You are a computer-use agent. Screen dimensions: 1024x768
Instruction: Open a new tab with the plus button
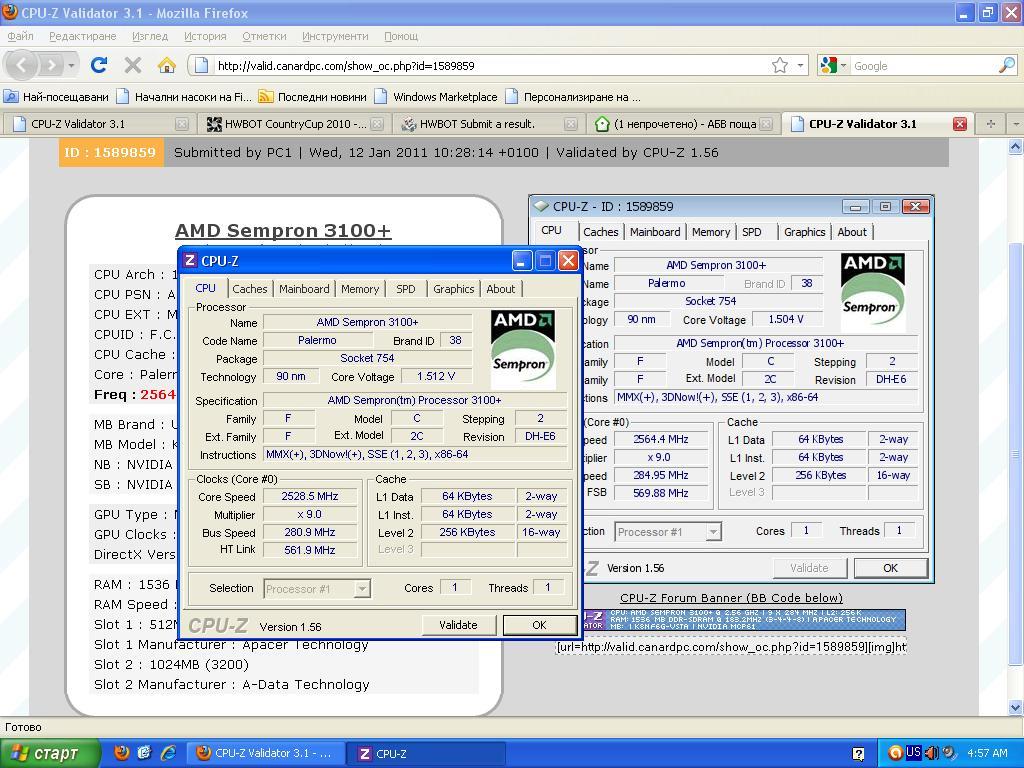(x=991, y=123)
